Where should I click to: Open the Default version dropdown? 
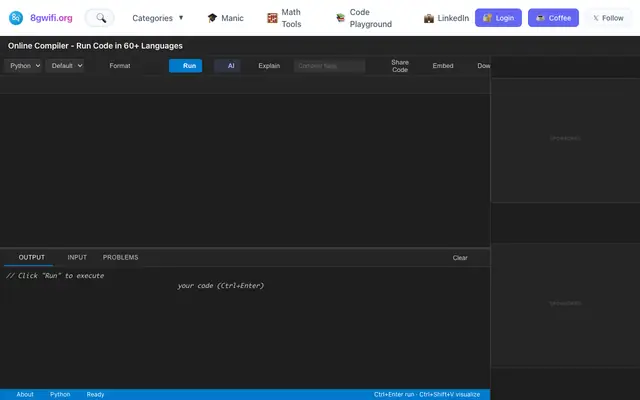[x=65, y=66]
